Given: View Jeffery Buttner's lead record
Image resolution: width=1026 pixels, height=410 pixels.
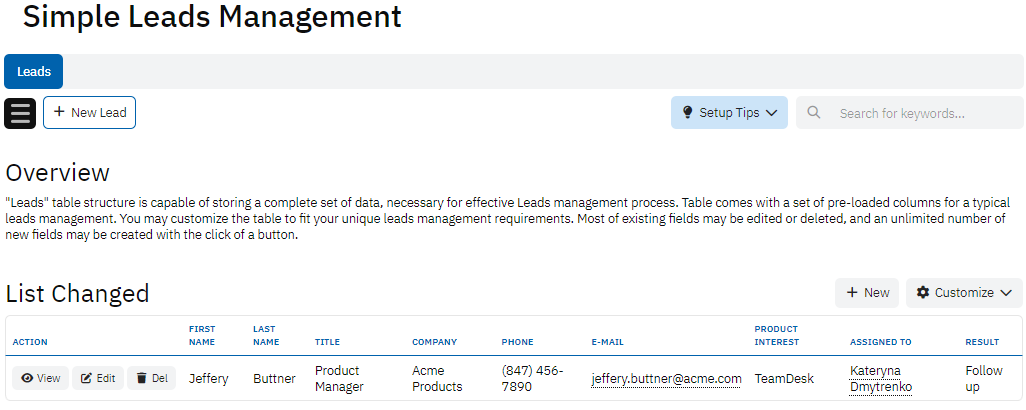Looking at the screenshot, I should coord(41,378).
